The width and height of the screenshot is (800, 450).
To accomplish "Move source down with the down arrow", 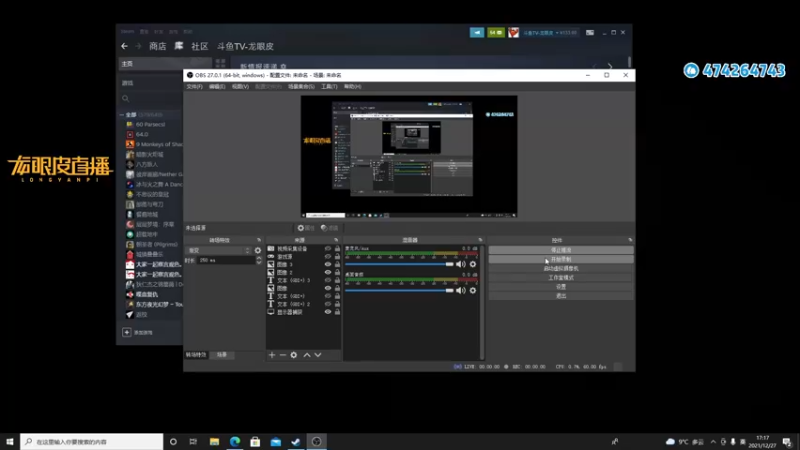I will [318, 355].
